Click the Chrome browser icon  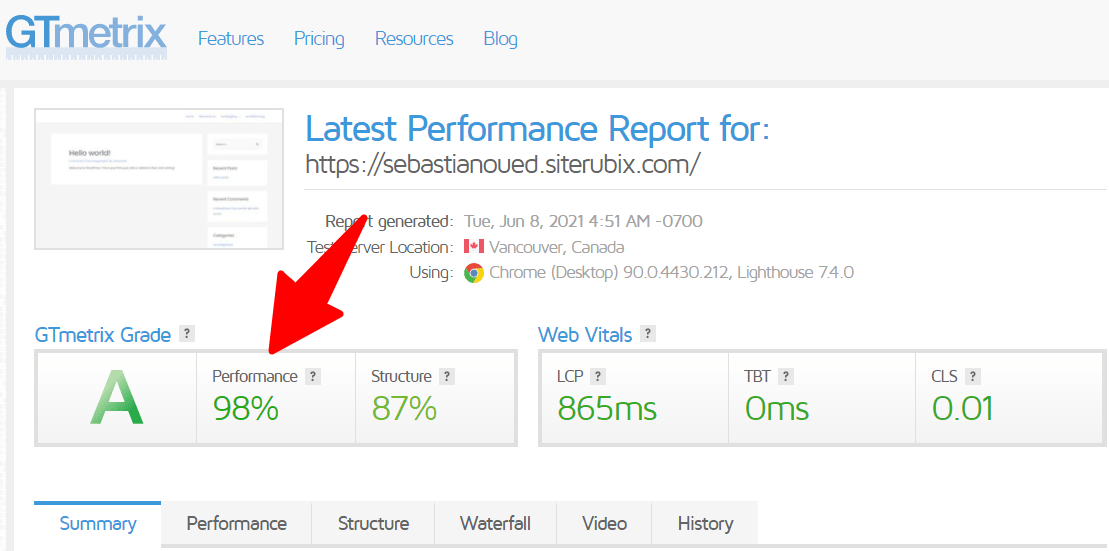pyautogui.click(x=474, y=273)
